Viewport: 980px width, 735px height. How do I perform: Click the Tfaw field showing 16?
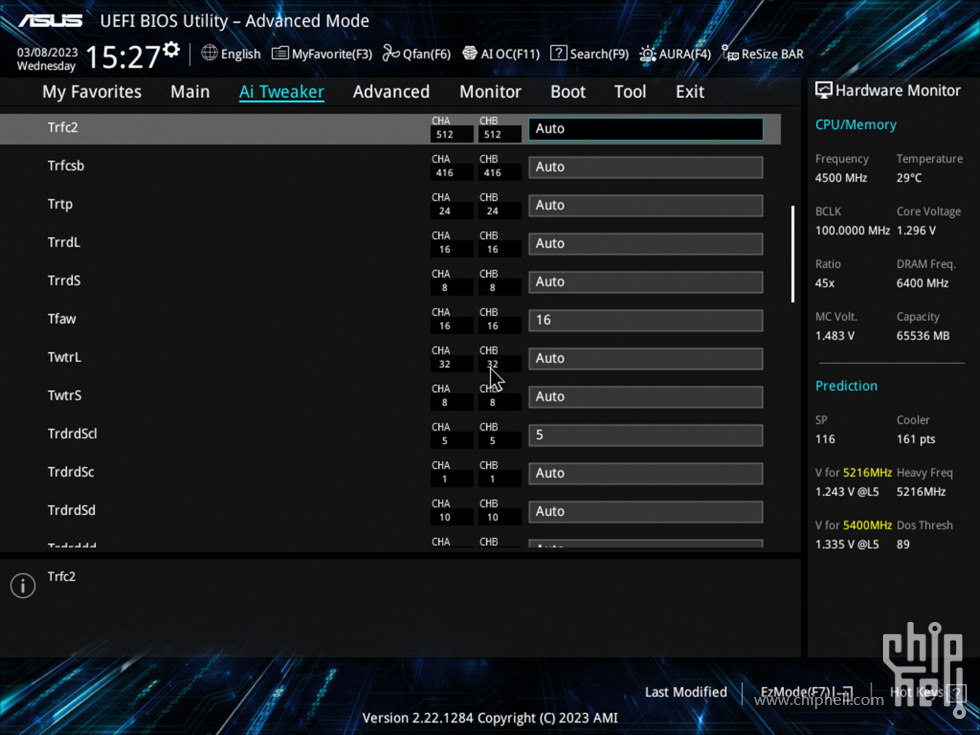tap(646, 320)
